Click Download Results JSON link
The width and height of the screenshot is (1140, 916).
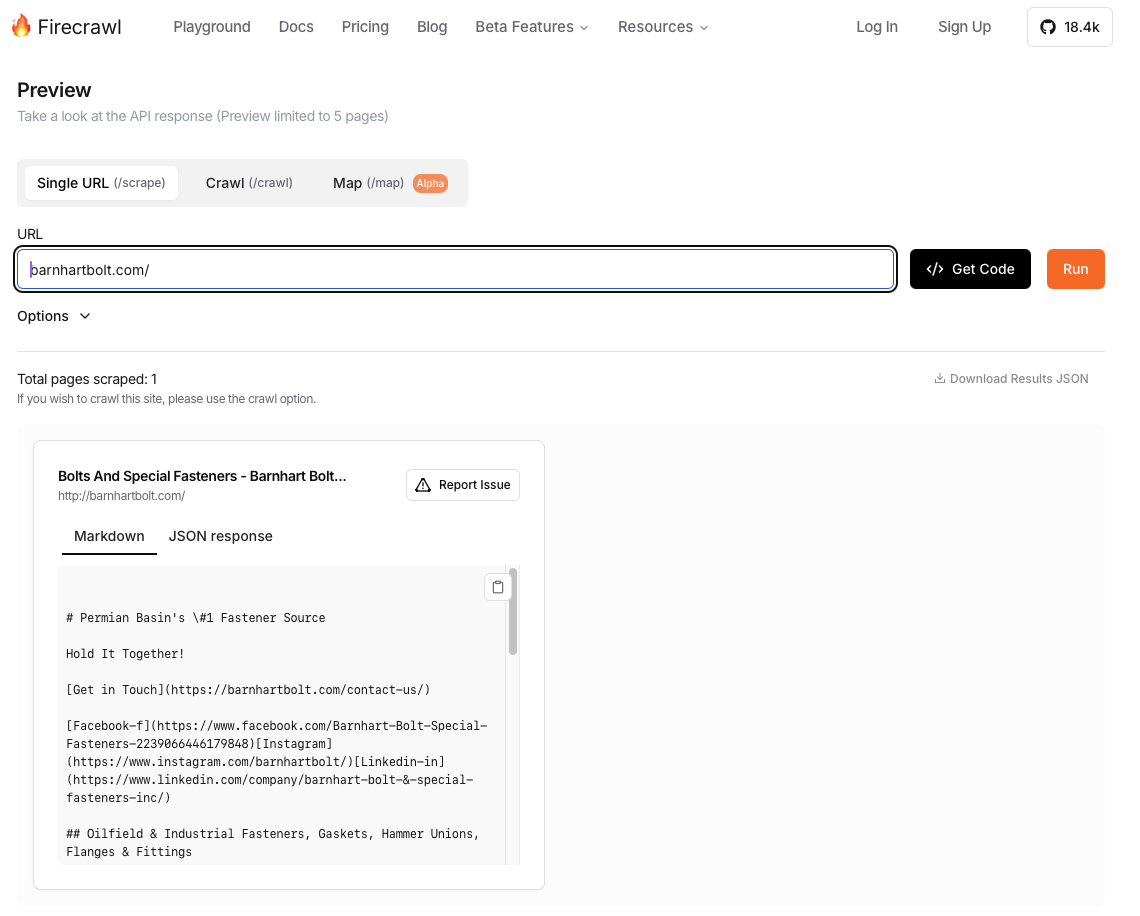pyautogui.click(x=1011, y=379)
